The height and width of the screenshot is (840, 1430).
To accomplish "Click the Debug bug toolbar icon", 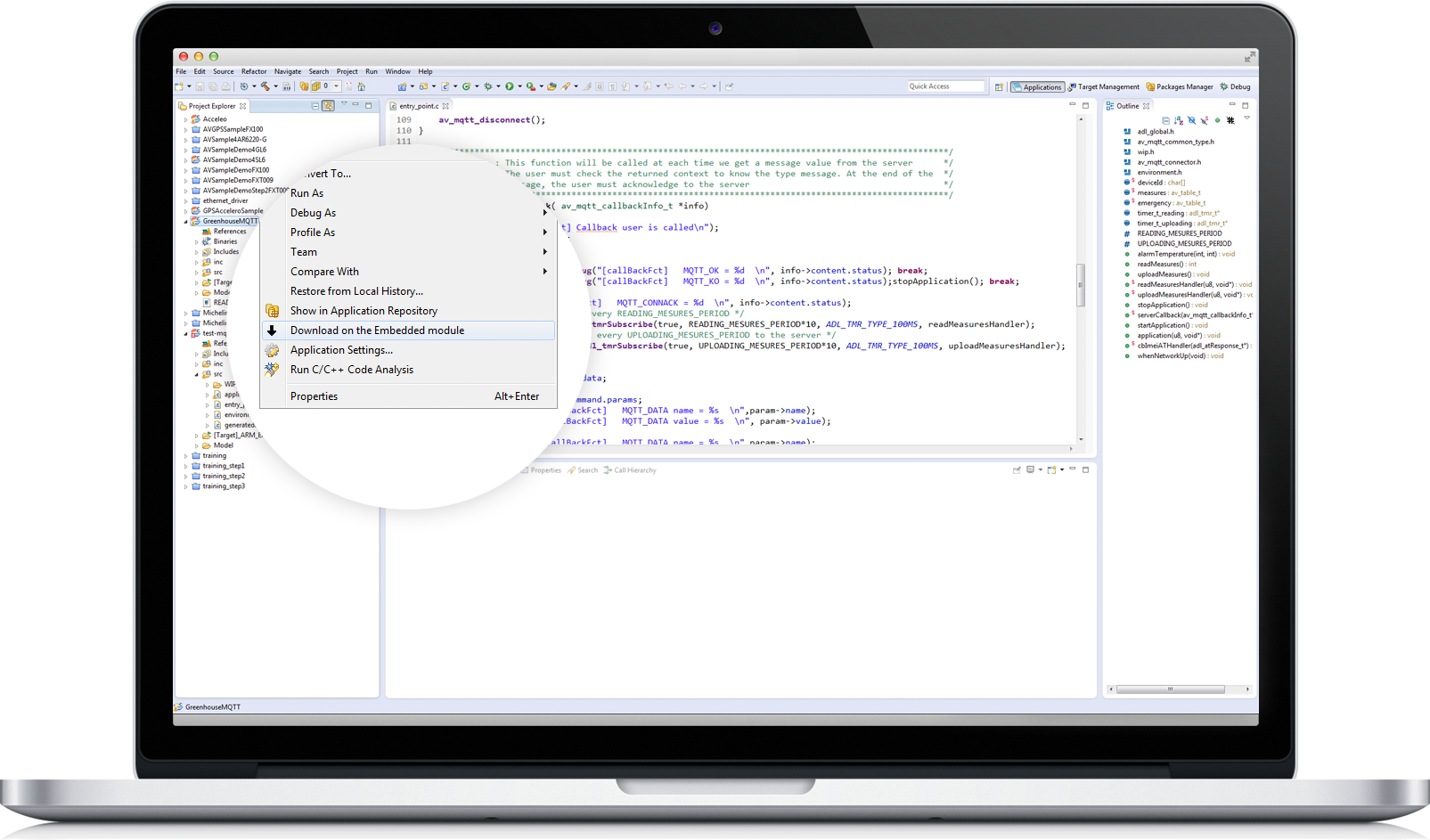I will (x=487, y=86).
